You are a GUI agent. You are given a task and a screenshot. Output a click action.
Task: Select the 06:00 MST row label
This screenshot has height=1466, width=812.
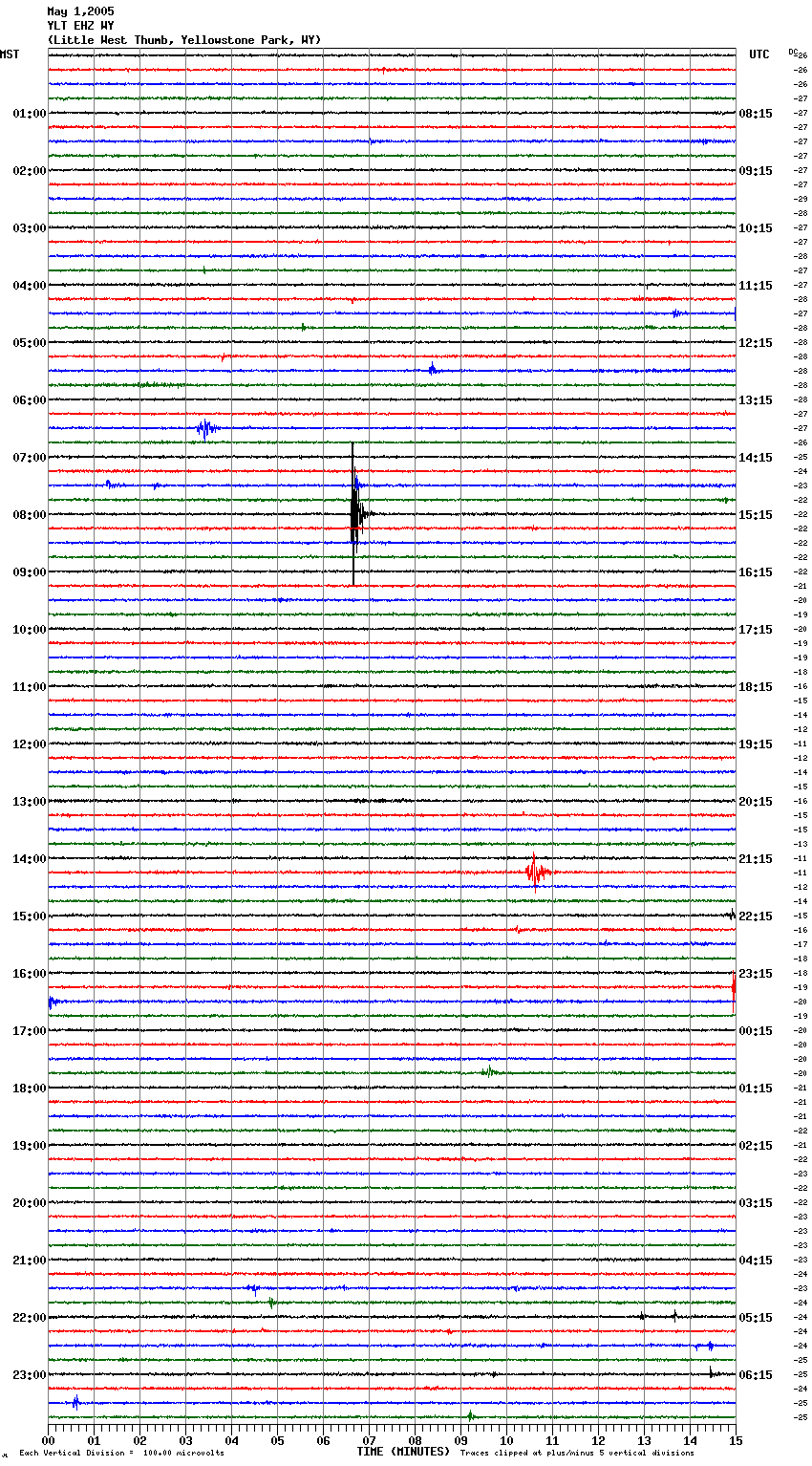coord(29,400)
